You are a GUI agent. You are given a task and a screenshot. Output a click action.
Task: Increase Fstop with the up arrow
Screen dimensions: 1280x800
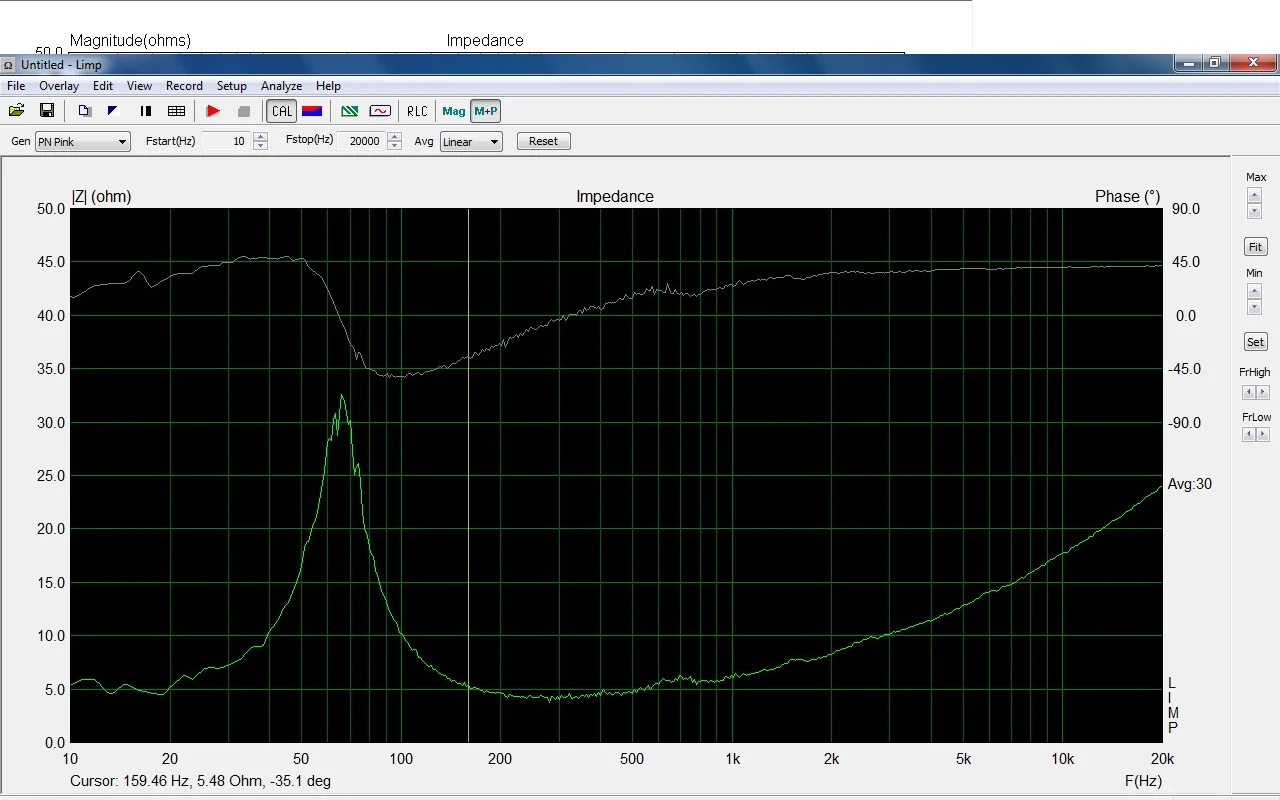tap(395, 137)
